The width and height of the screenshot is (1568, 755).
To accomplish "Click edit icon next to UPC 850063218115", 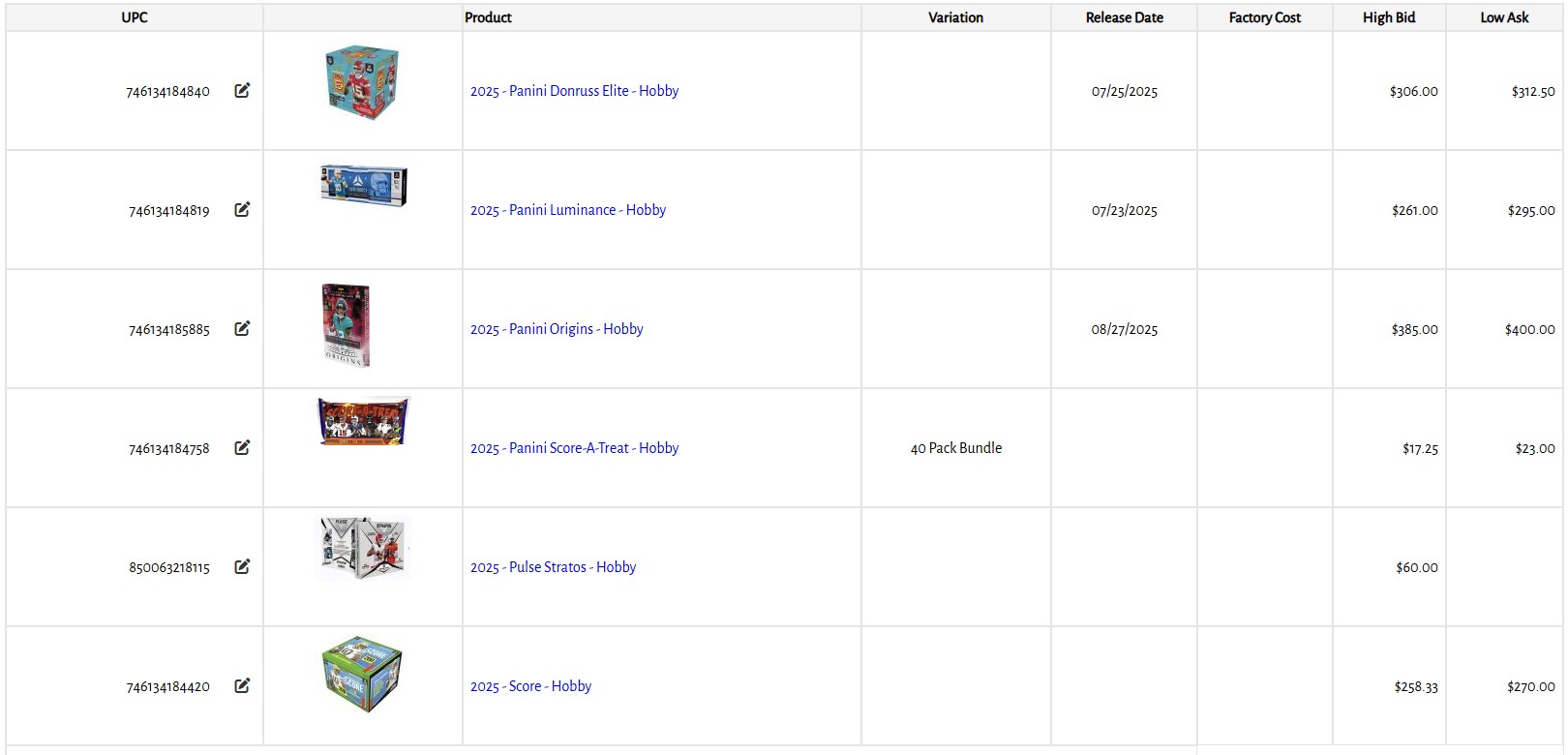I will 242,566.
